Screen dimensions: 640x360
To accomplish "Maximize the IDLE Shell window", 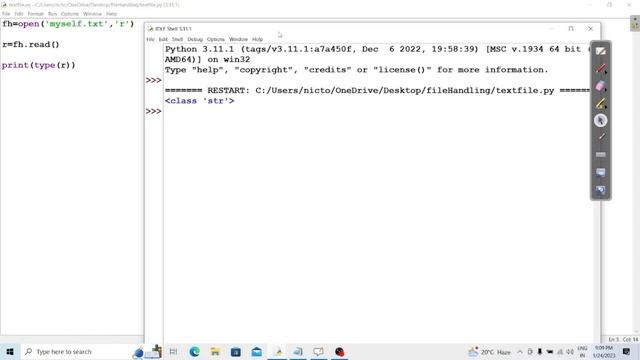I will [571, 29].
